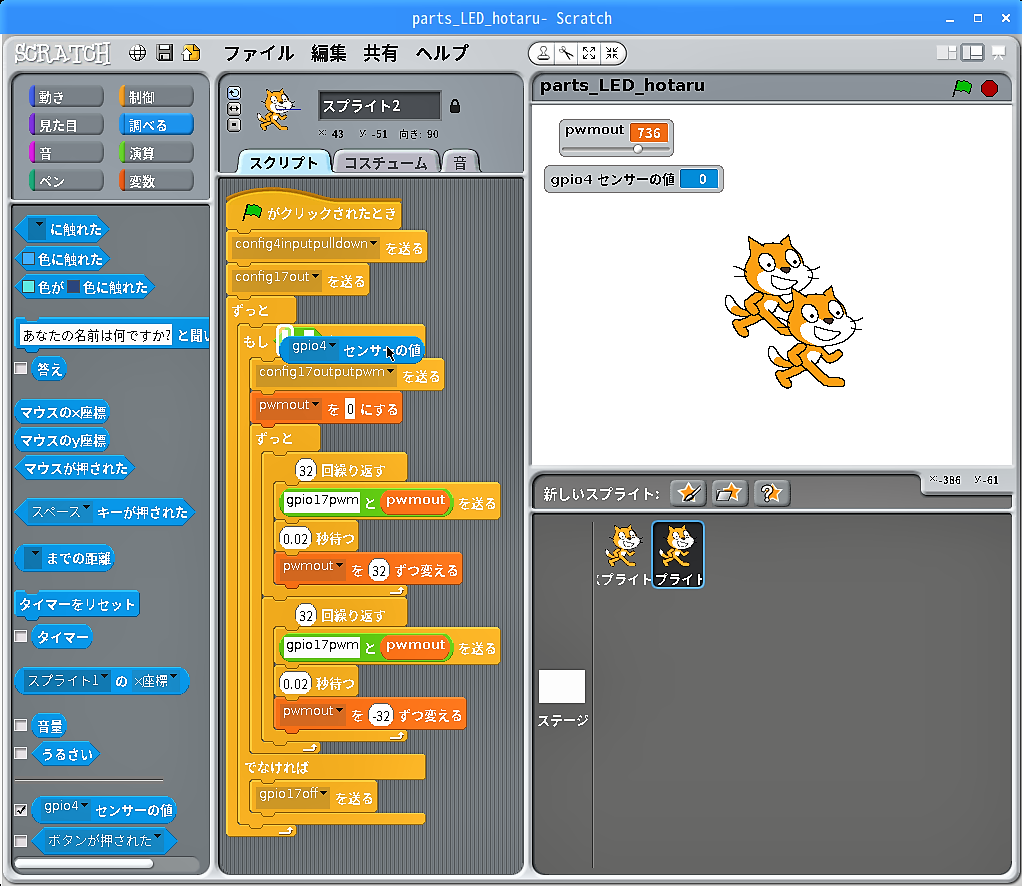This screenshot has width=1022, height=886.
Task: Edit the sprite name field スプライト2
Action: (379, 106)
